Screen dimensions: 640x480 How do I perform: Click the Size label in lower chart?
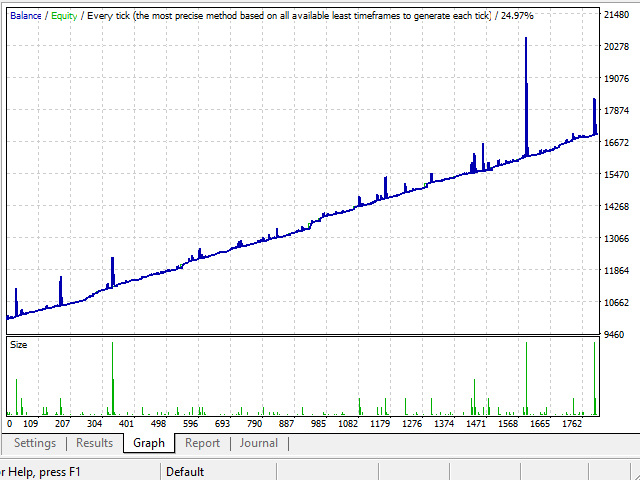pyautogui.click(x=18, y=345)
